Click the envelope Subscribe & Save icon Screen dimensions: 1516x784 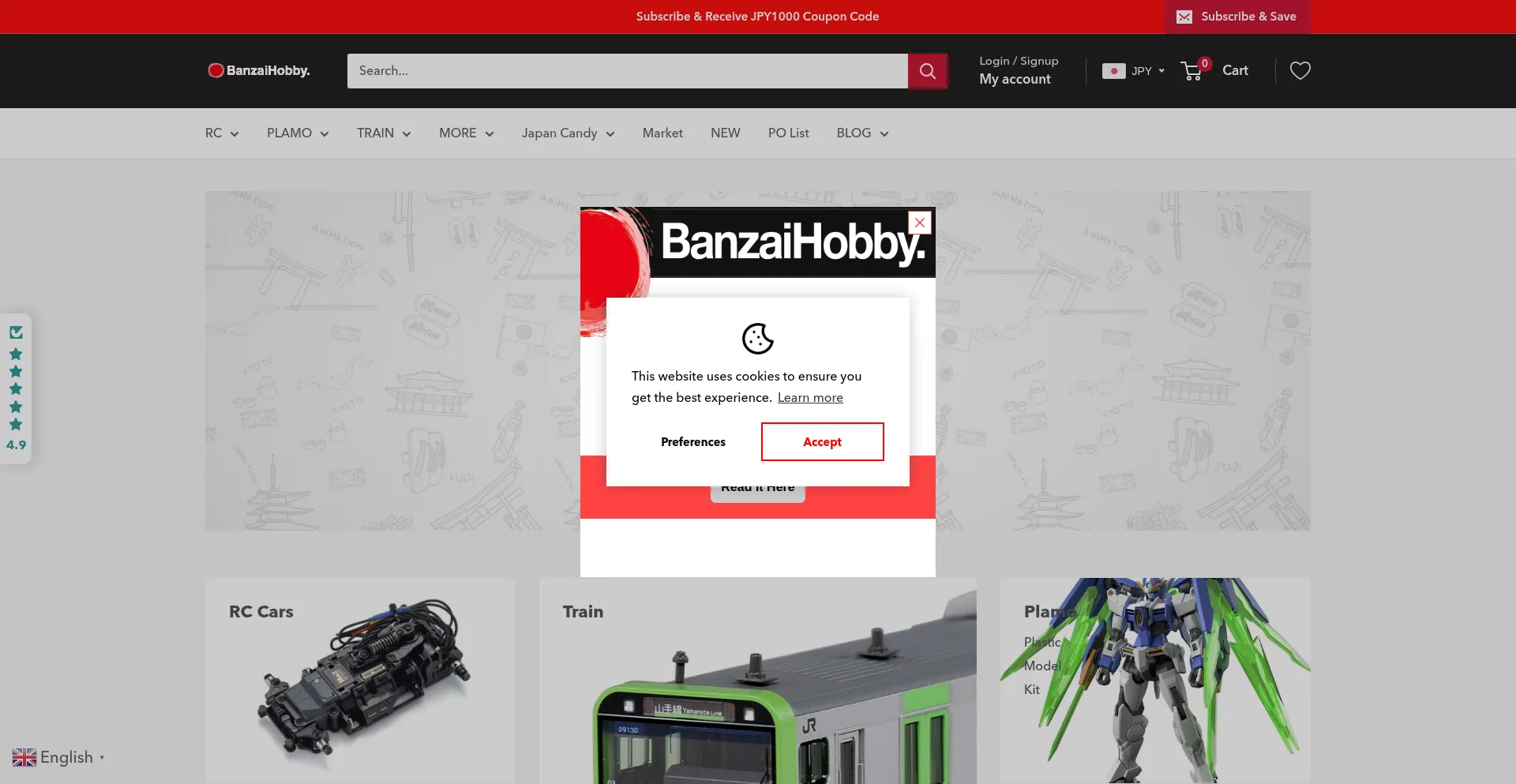1184,17
